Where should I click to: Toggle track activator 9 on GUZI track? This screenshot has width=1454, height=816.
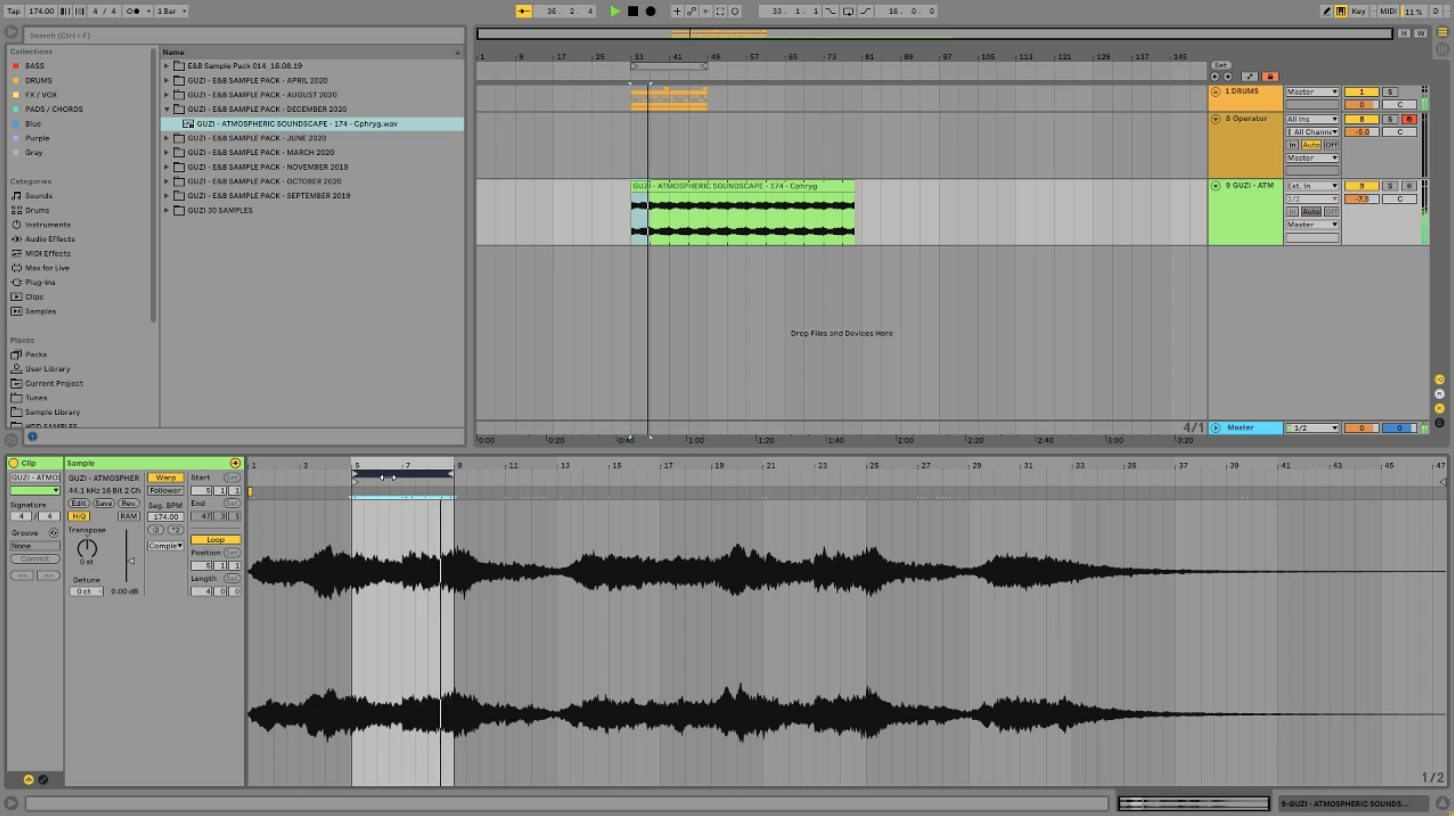pos(1361,186)
